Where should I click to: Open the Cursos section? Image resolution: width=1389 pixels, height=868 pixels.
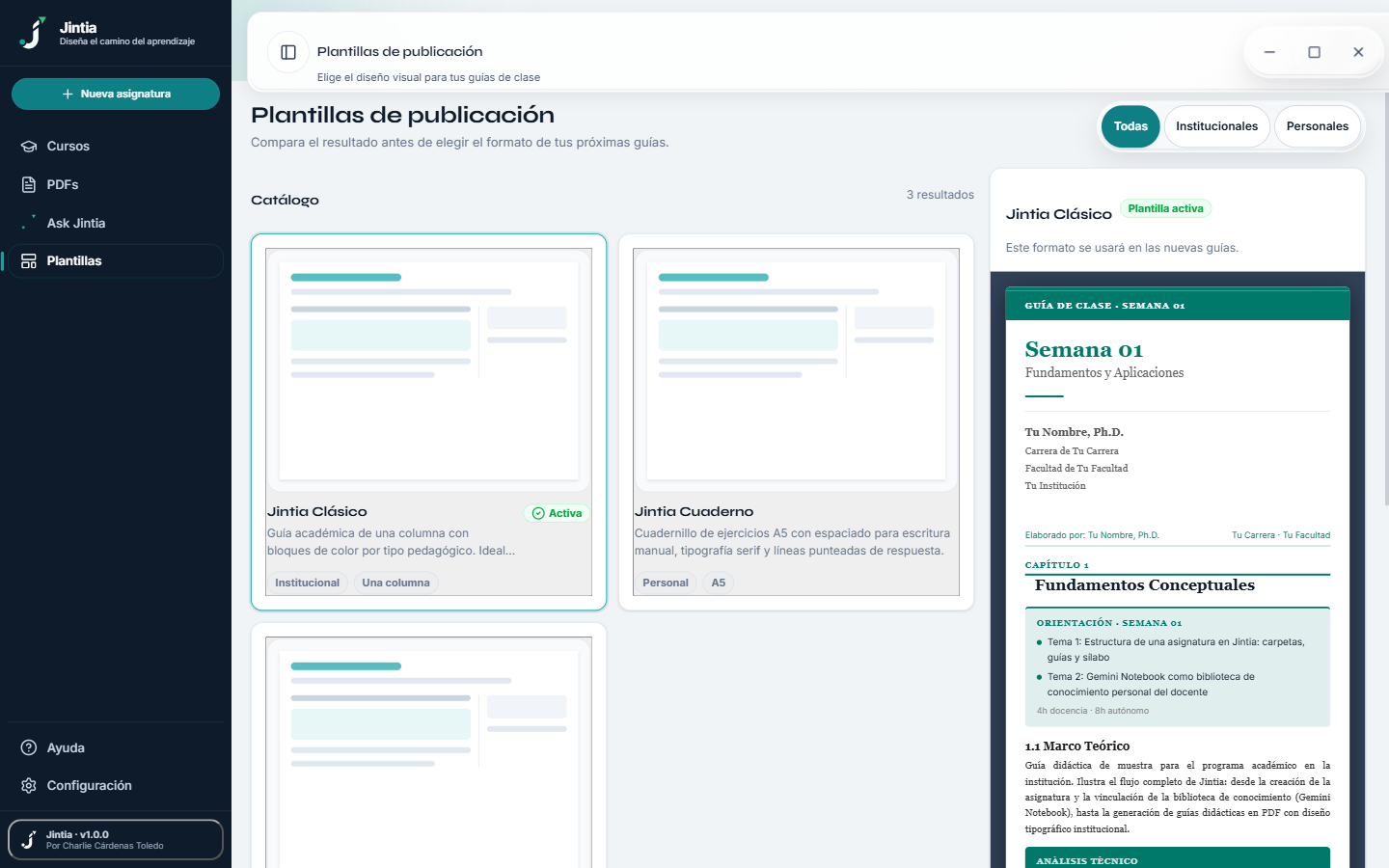pos(116,147)
